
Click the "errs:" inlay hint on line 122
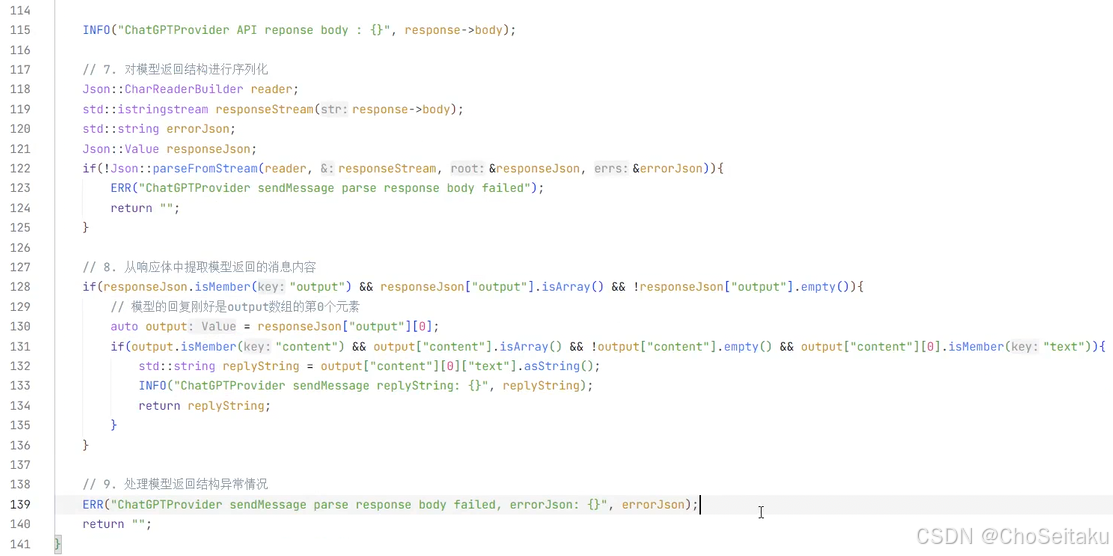tap(612, 169)
